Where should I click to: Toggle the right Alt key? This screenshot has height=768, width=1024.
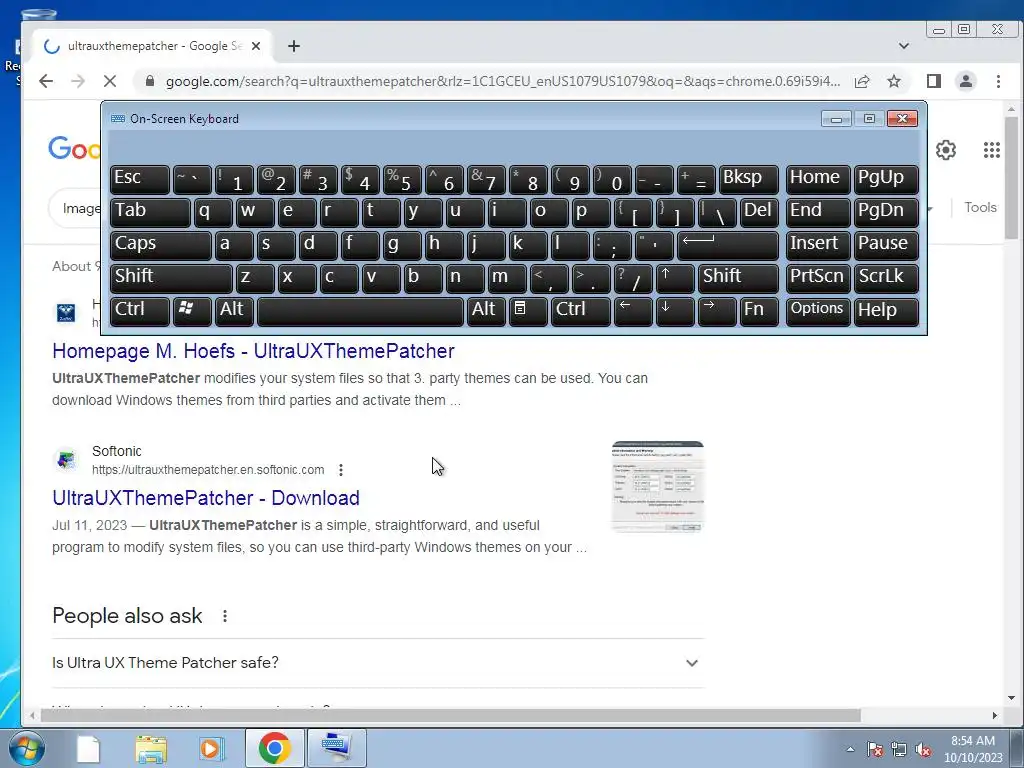tap(486, 310)
